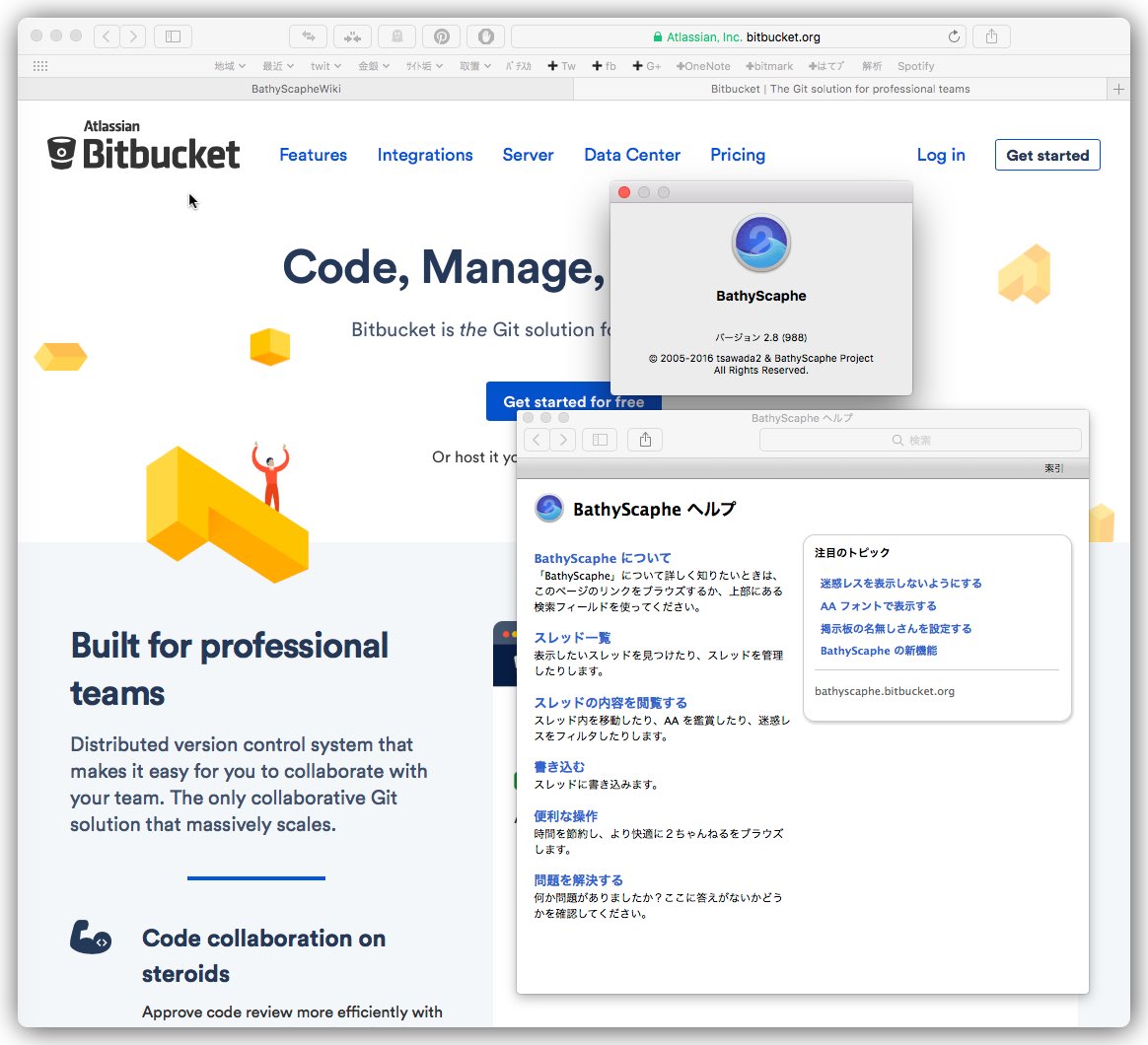Image resolution: width=1148 pixels, height=1045 pixels.
Task: Go back in the Safari window
Action: click(107, 35)
